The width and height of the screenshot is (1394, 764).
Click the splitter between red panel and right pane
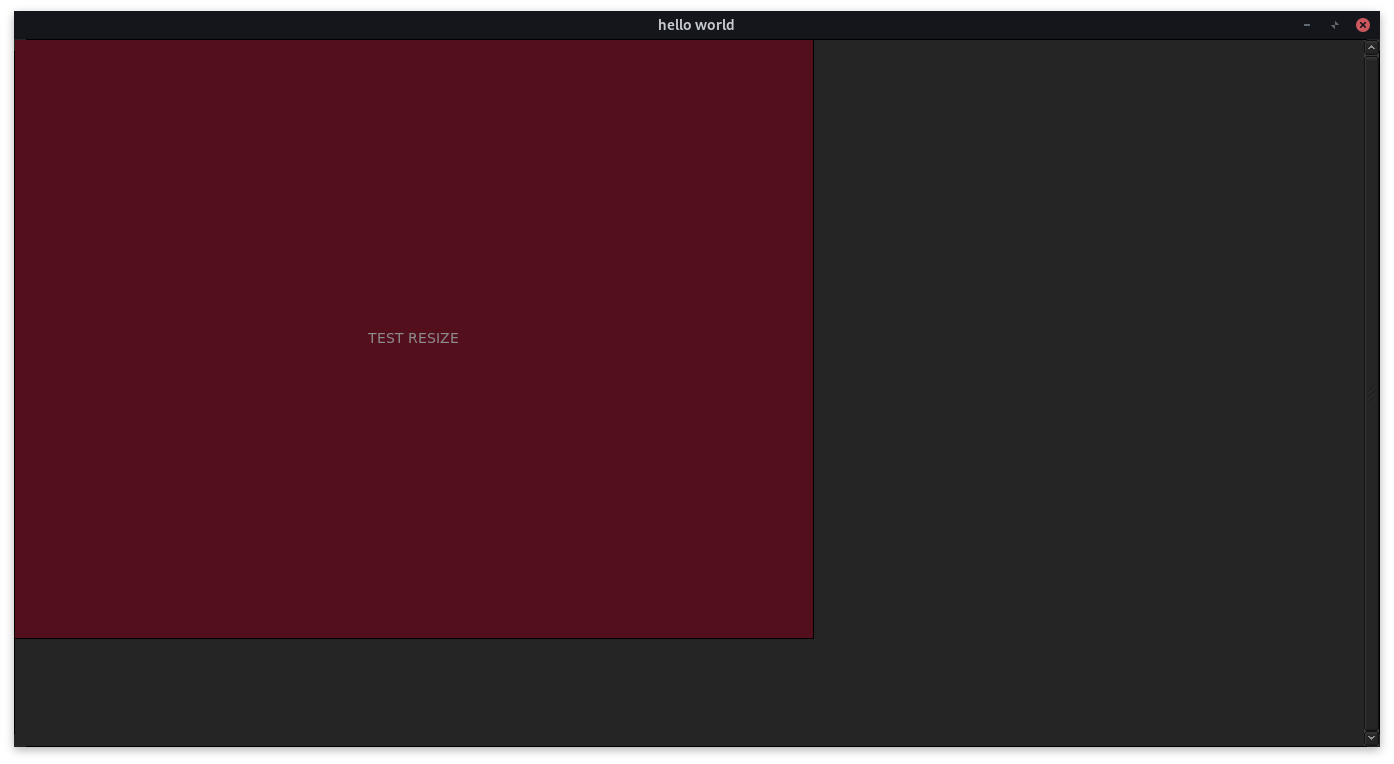(816, 340)
